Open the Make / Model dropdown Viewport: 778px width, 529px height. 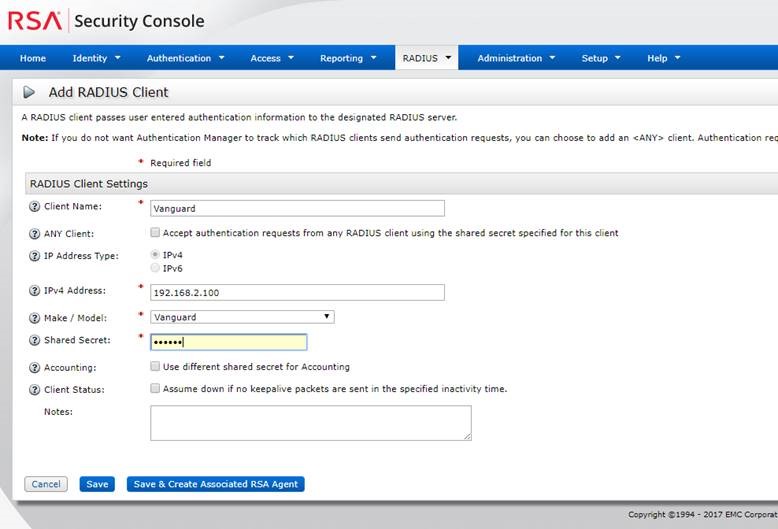pyautogui.click(x=242, y=317)
